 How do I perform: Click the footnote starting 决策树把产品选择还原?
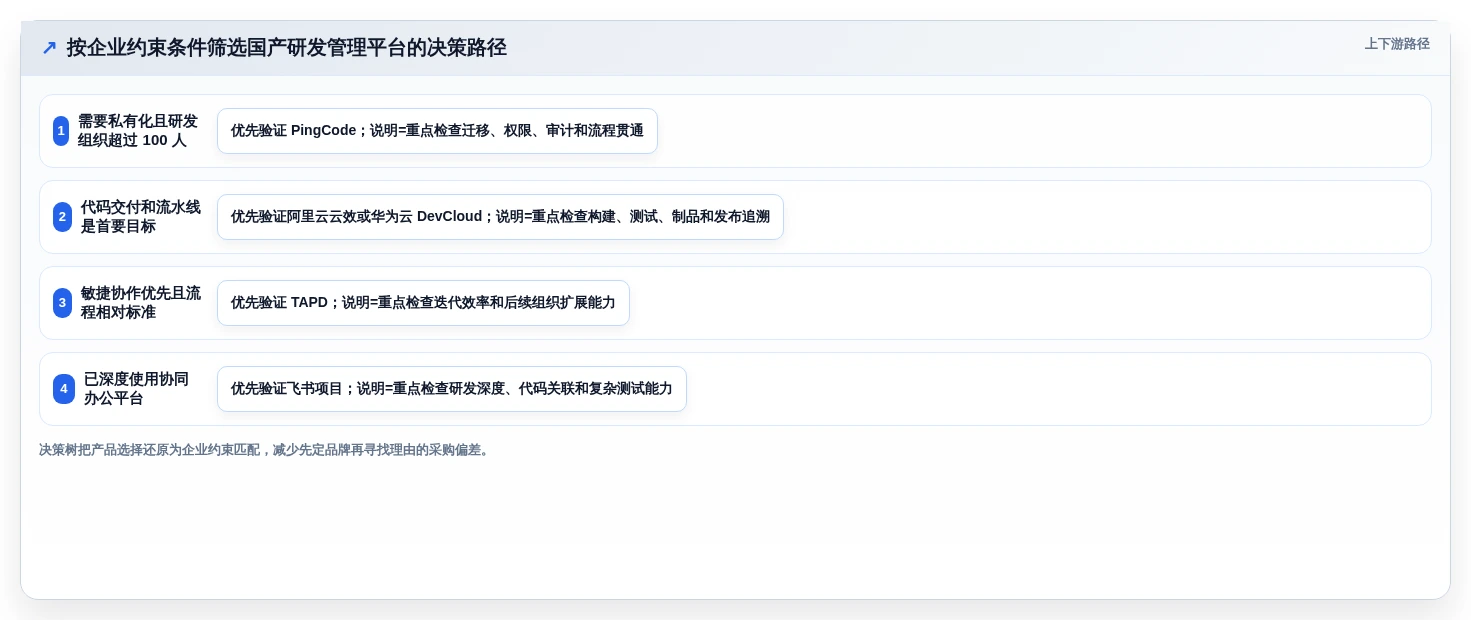tap(266, 450)
